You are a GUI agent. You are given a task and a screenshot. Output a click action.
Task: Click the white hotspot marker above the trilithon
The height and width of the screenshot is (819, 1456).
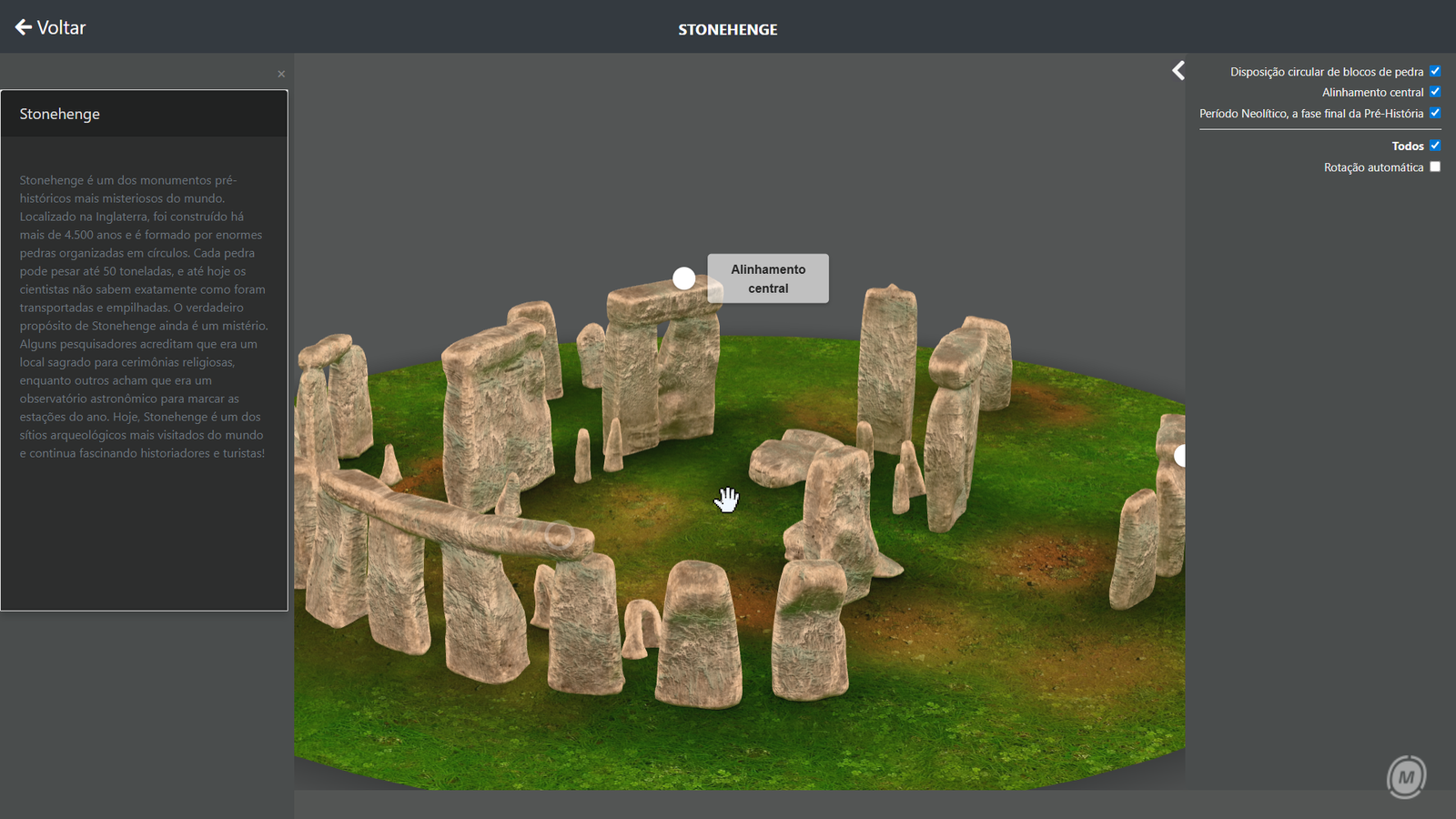[683, 278]
